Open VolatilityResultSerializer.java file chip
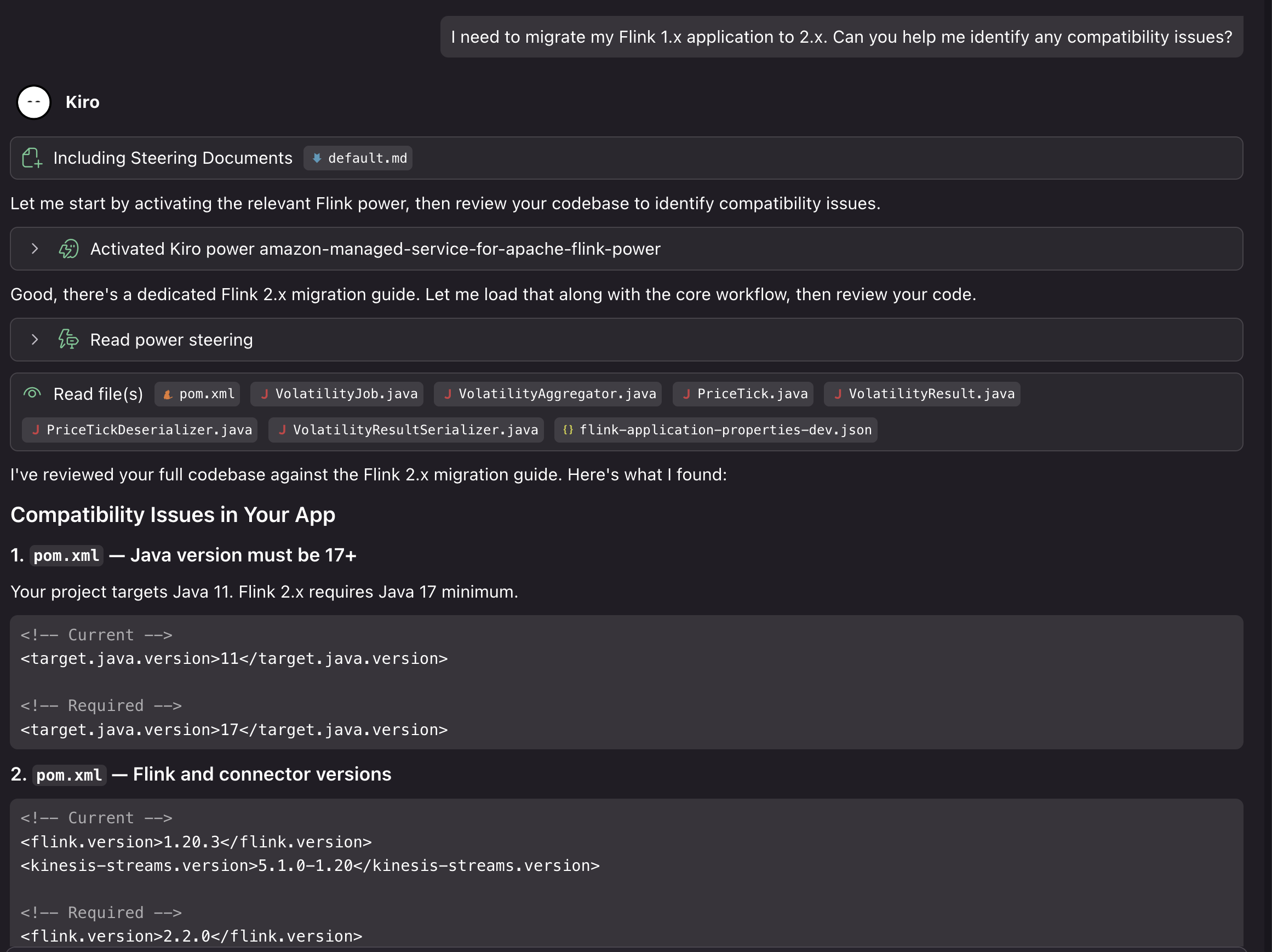Viewport: 1272px width, 952px height. click(406, 430)
